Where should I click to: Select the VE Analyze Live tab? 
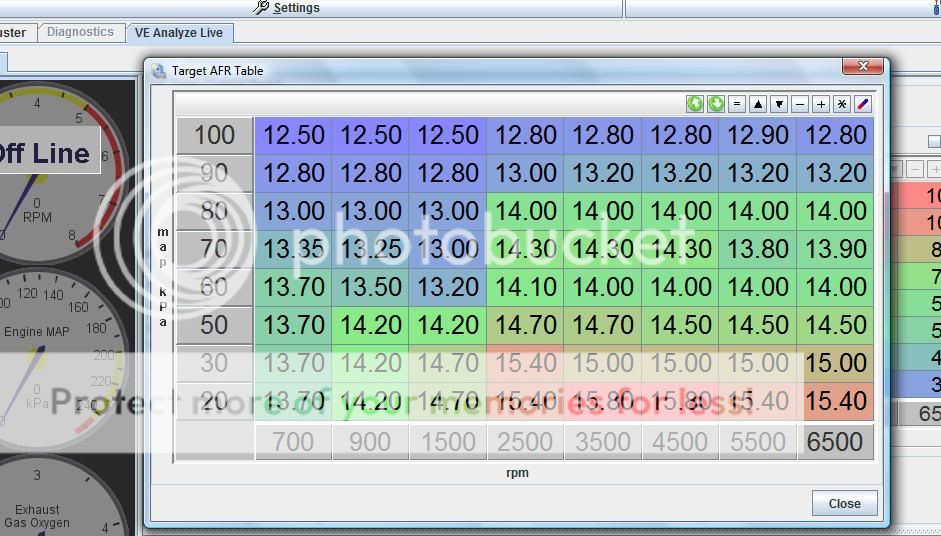click(x=179, y=33)
